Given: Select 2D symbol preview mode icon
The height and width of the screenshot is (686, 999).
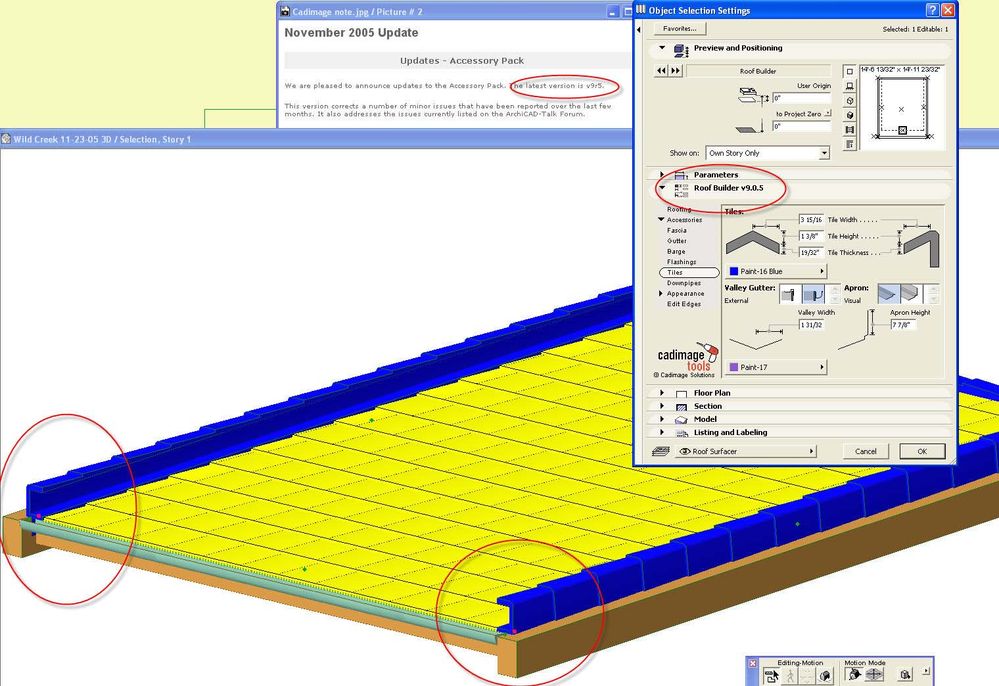Looking at the screenshot, I should point(849,71).
